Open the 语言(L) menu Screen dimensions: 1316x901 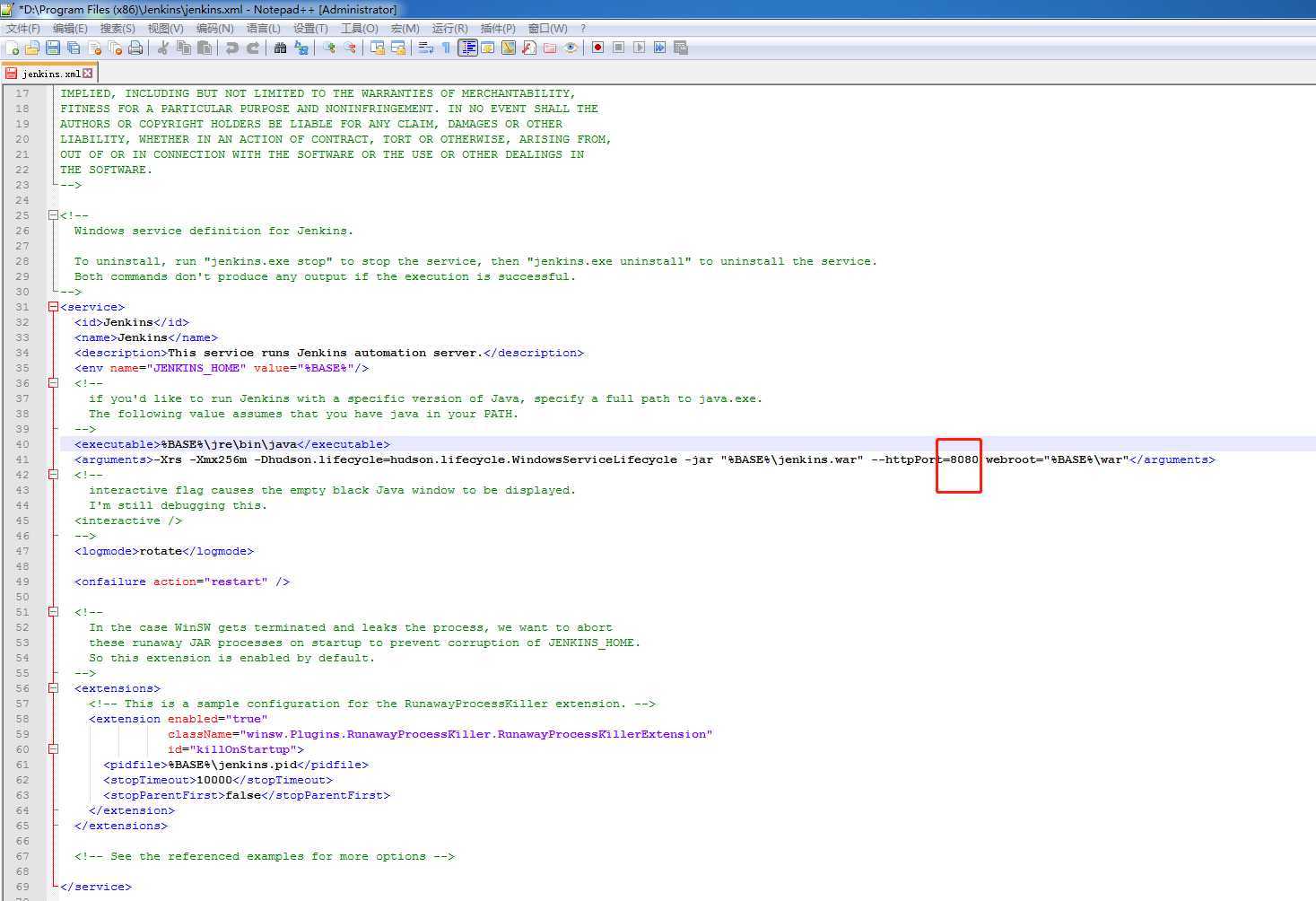tap(263, 29)
